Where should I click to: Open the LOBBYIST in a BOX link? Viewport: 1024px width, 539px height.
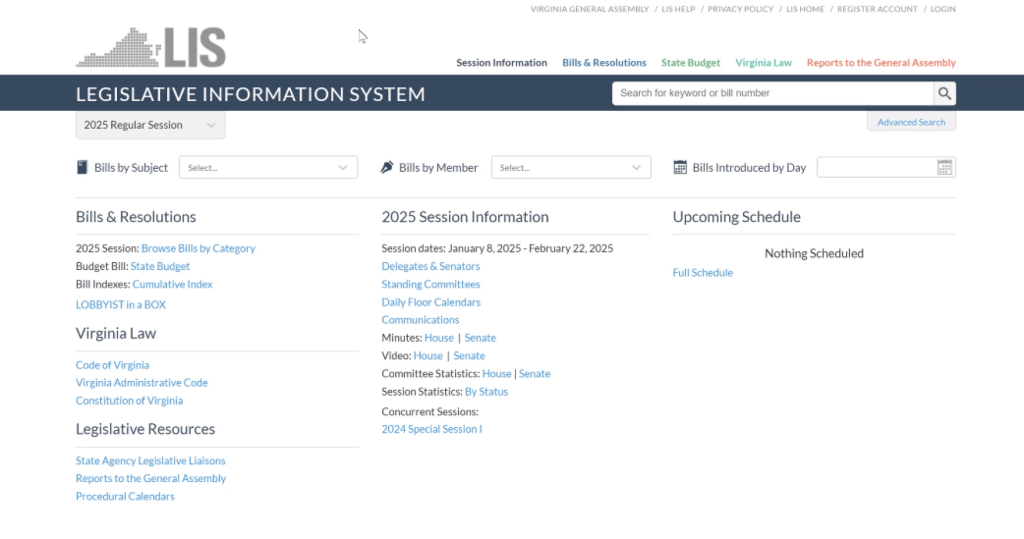tap(121, 304)
